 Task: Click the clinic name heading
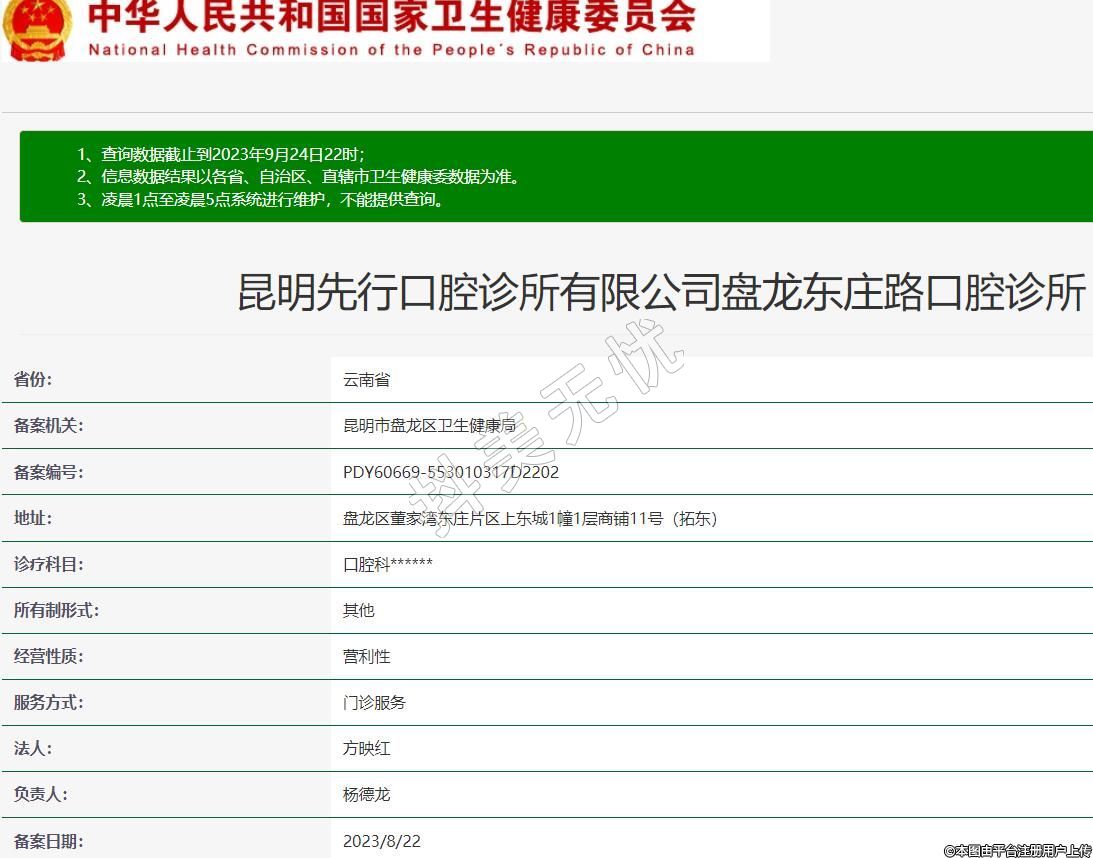pyautogui.click(x=661, y=293)
